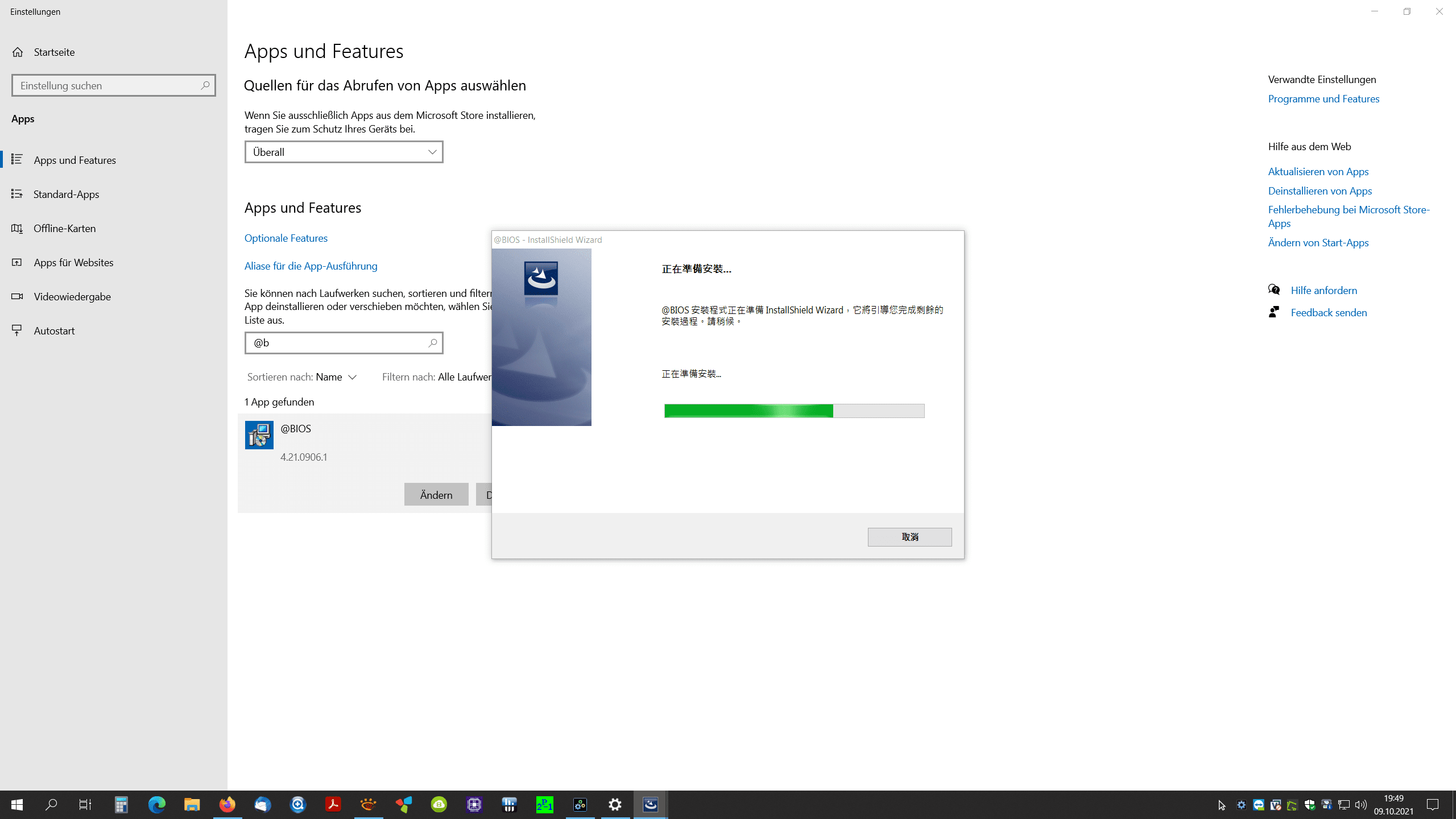Open Autostart settings page

click(114, 330)
